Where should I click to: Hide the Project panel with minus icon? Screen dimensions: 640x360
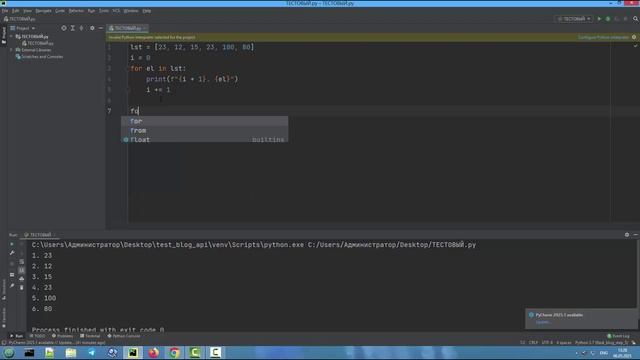point(101,28)
